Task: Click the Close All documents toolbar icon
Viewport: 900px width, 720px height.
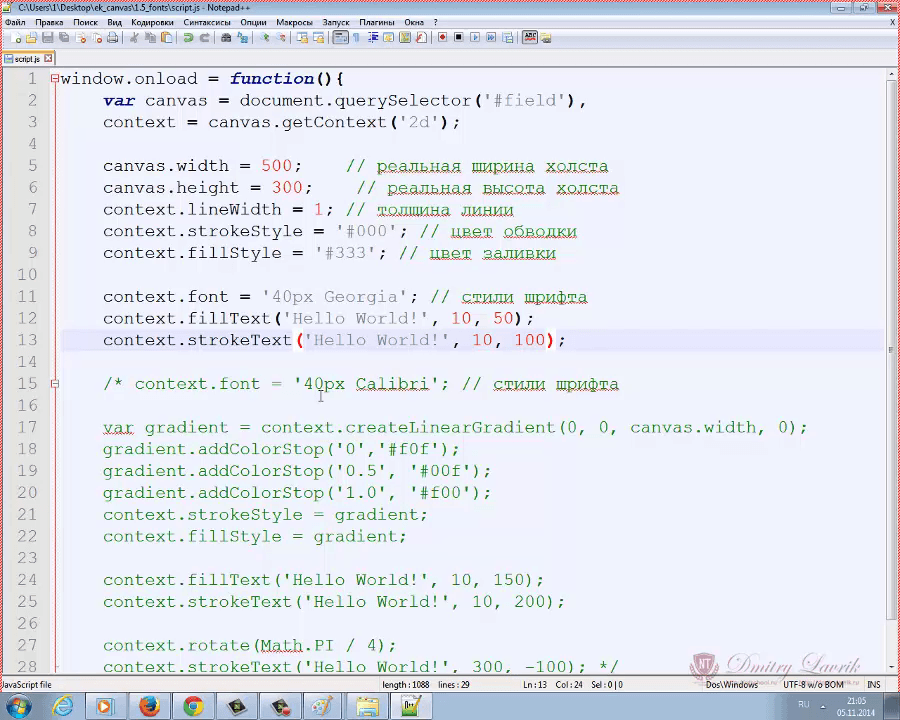Action: (97, 38)
